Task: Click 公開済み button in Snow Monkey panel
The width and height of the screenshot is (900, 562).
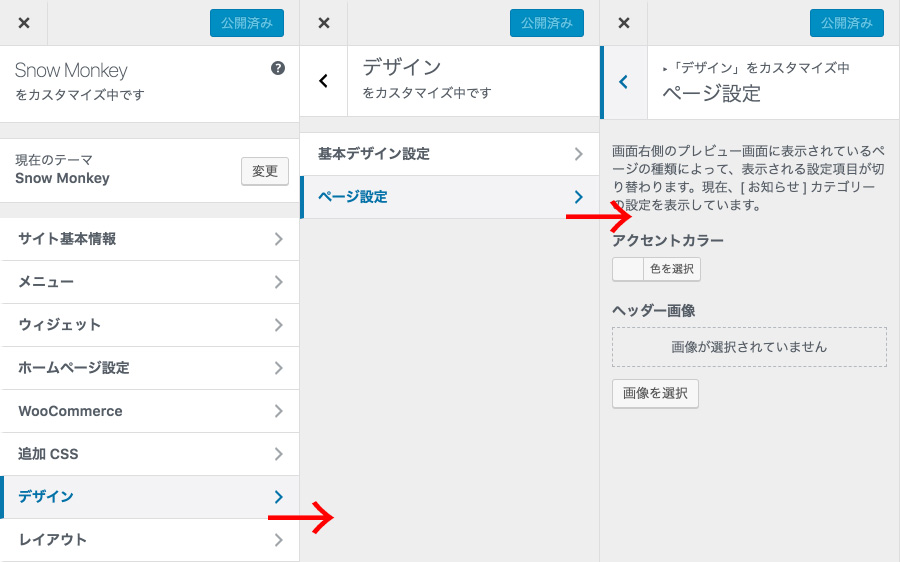Action: (x=247, y=23)
